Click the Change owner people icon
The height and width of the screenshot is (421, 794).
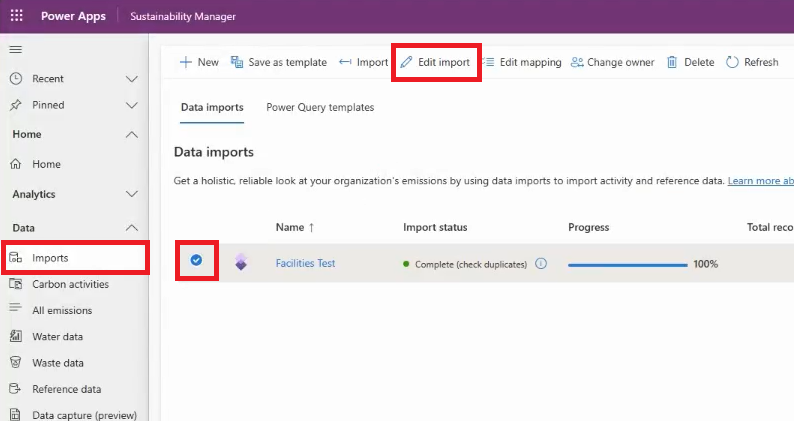[577, 62]
